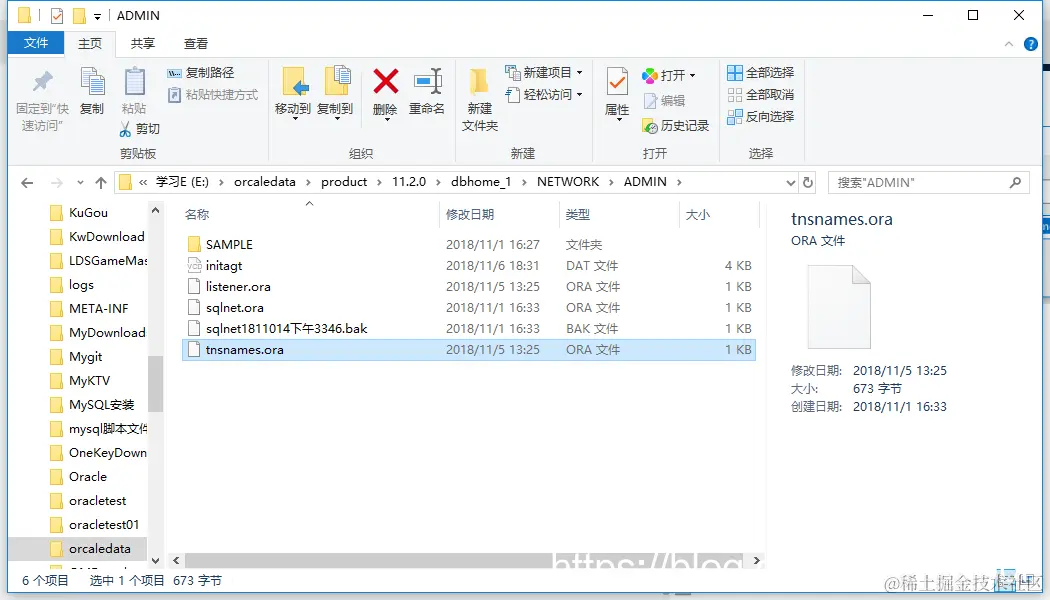The image size is (1050, 600).
Task: Go to NETWORK via the breadcrumb link
Action: point(569,182)
